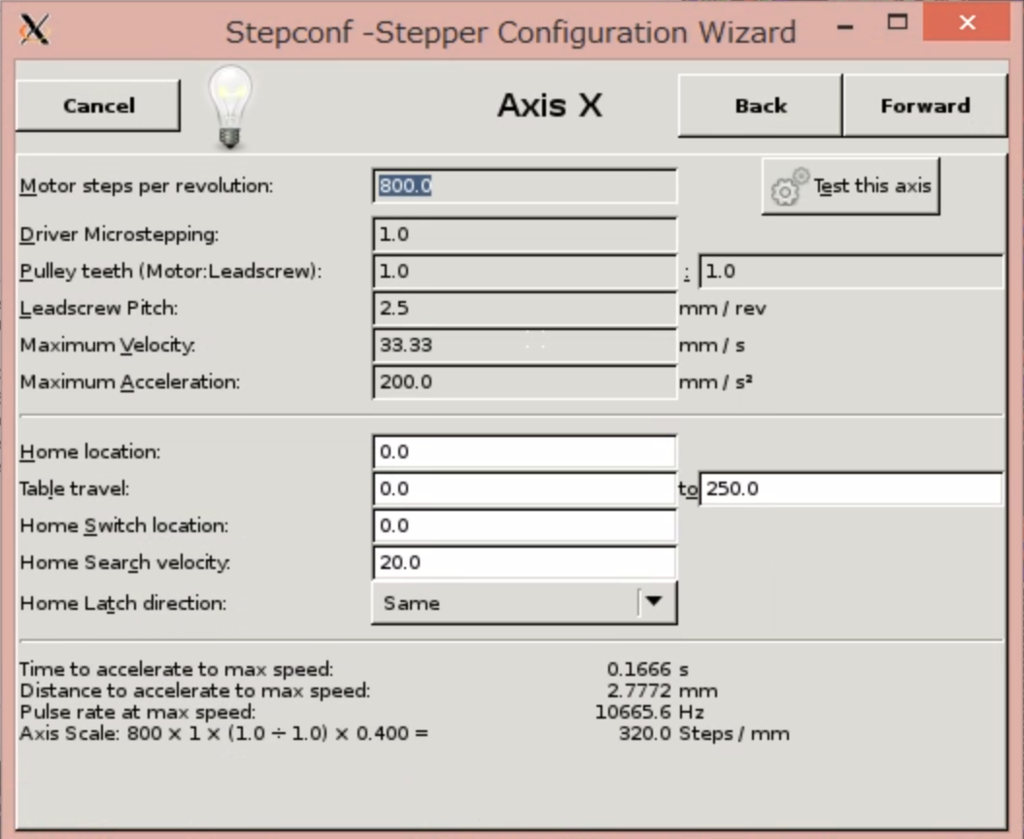Viewport: 1024px width, 839px height.
Task: Click the Home Switch location field
Action: pyautogui.click(x=524, y=526)
